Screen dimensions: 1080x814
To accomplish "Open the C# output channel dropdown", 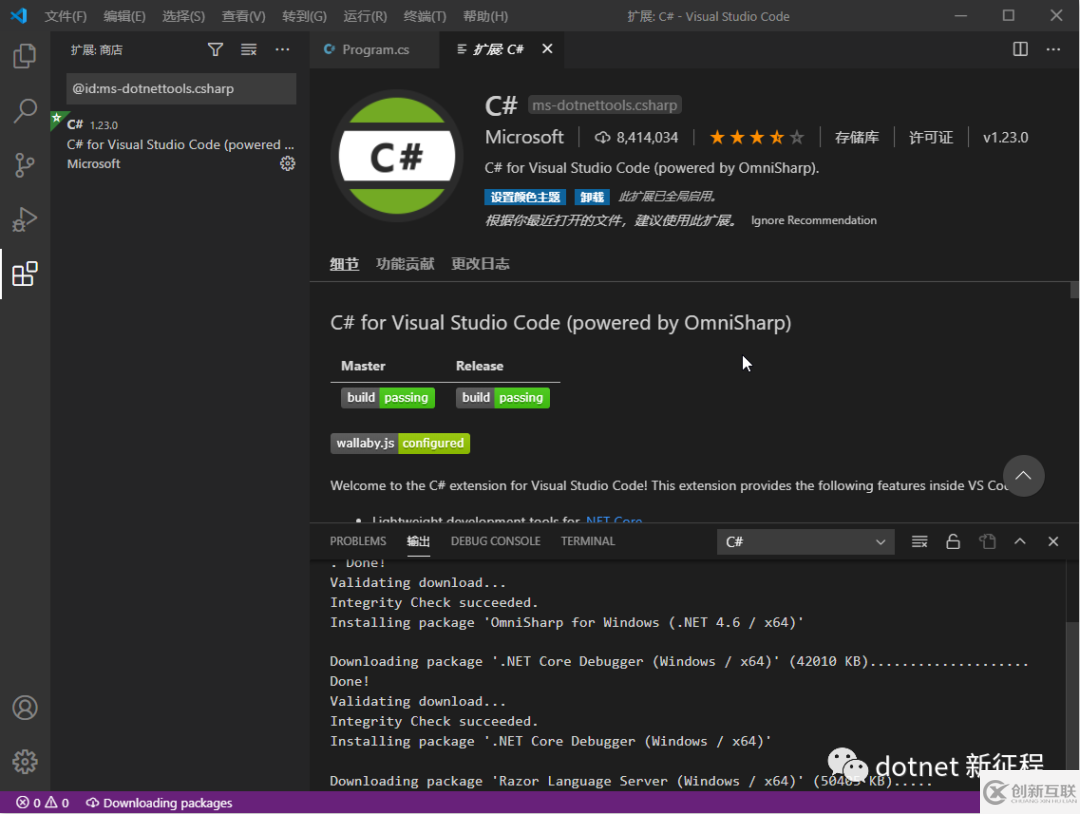I will click(x=804, y=541).
